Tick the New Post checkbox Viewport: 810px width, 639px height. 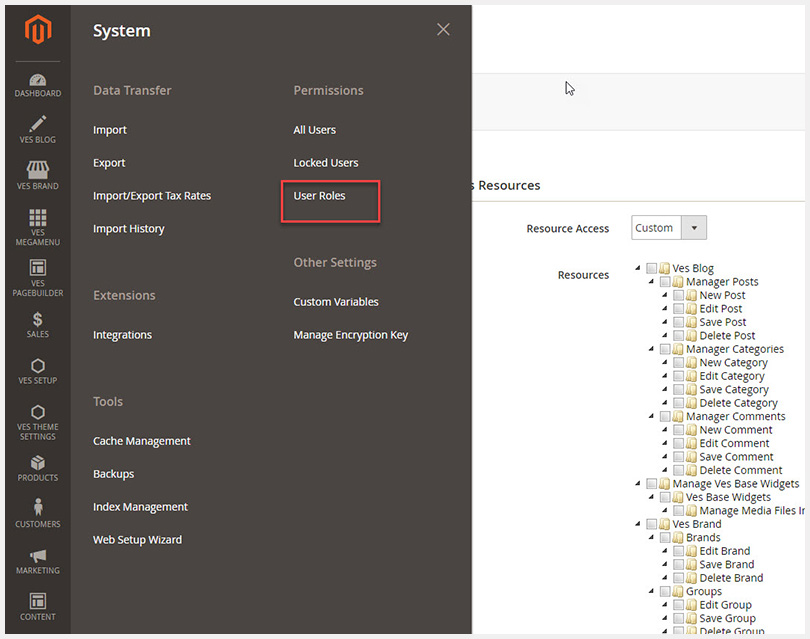tap(679, 296)
